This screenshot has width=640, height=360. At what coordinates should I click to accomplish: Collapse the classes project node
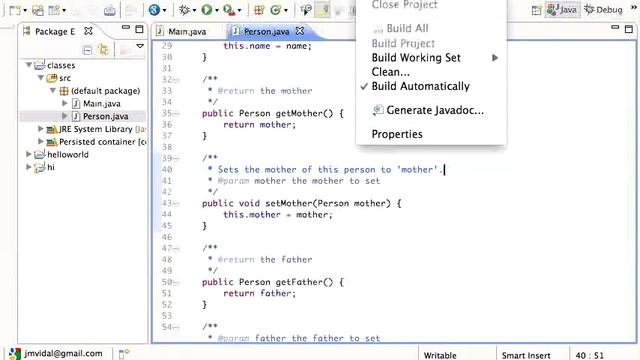[29, 65]
